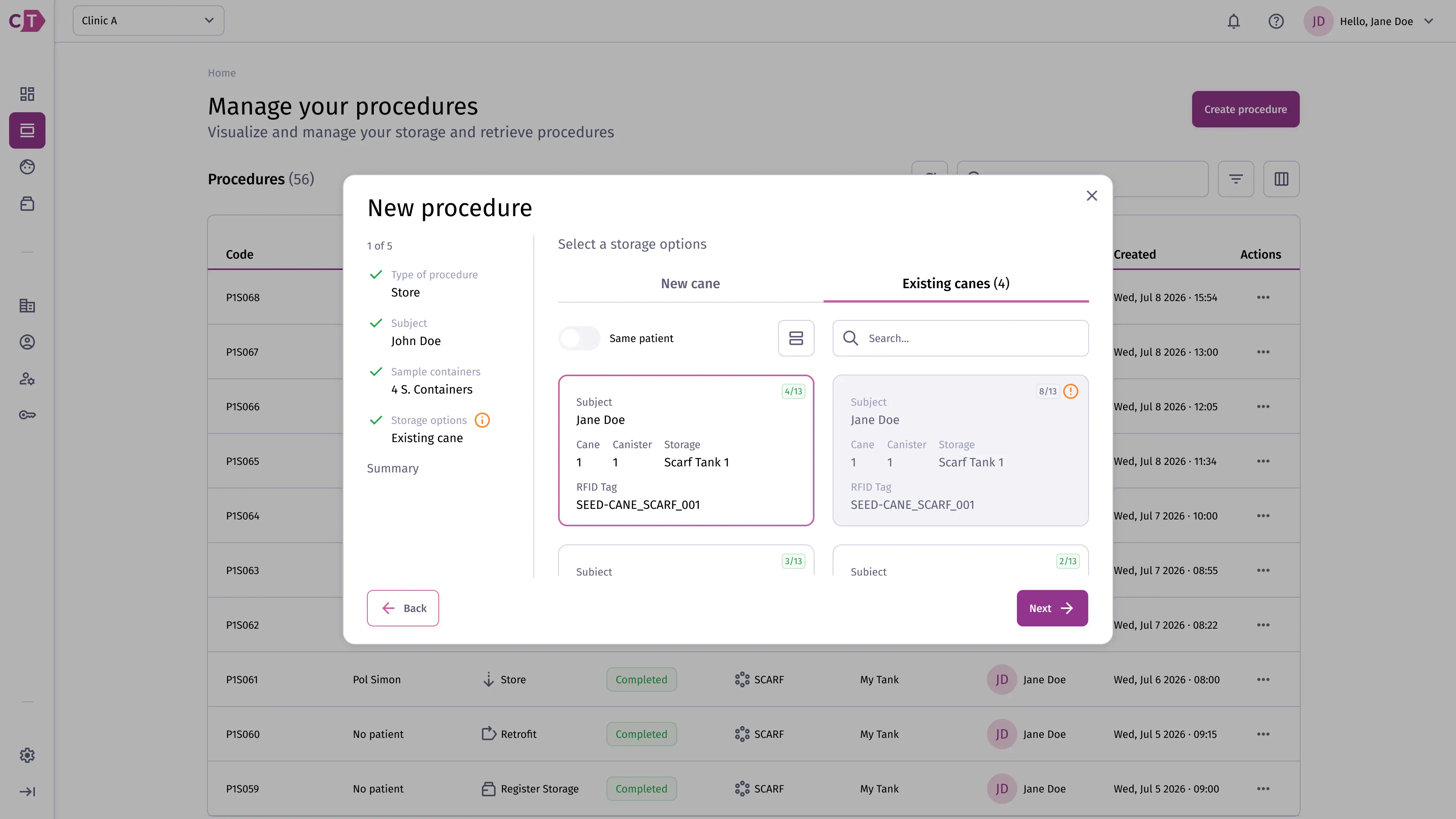The image size is (1456, 819).
Task: Open actions menu for row P1S060
Action: [1263, 734]
